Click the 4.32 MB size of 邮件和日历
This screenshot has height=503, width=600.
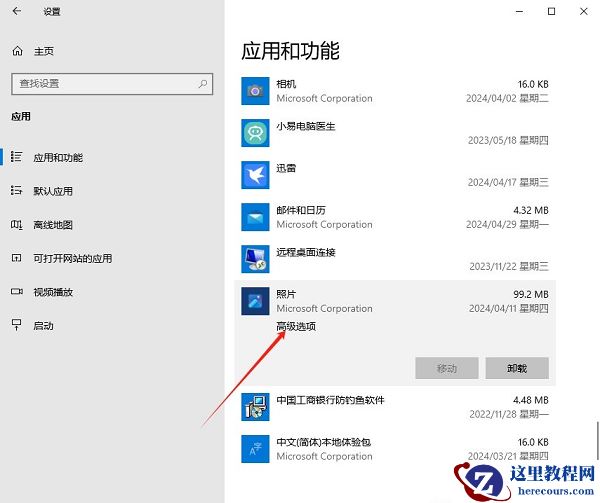(x=531, y=210)
